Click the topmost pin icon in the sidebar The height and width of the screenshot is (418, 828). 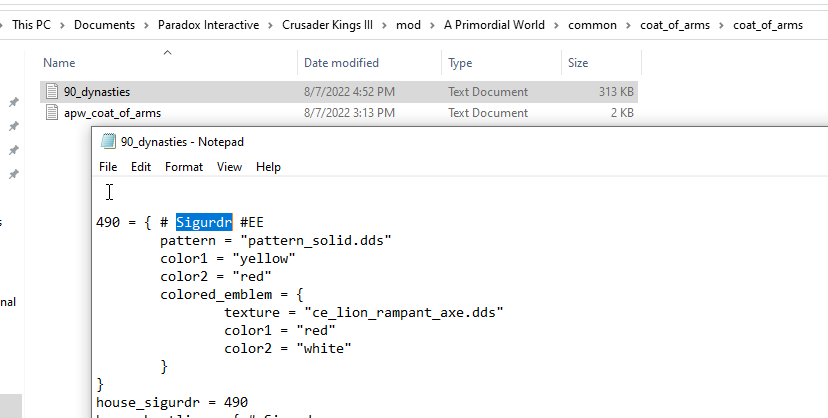(x=13, y=103)
